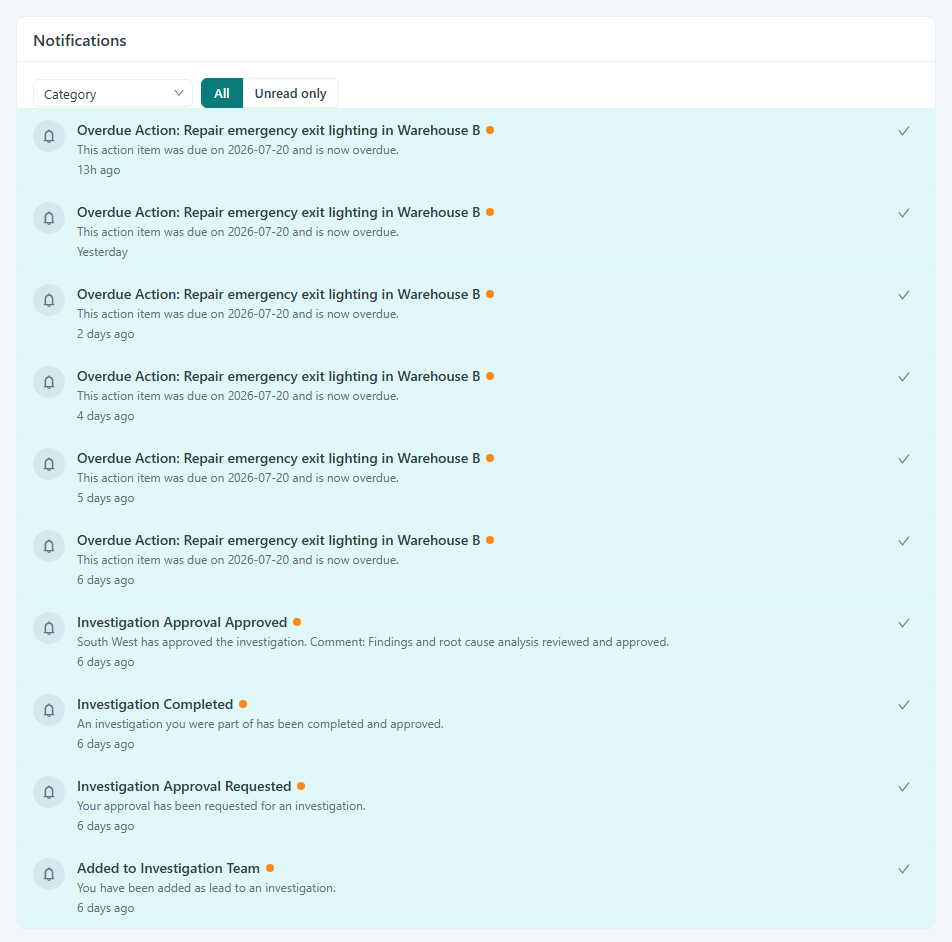Mark the 13h ago overdue notification read
This screenshot has width=952, height=942.
[x=903, y=131]
